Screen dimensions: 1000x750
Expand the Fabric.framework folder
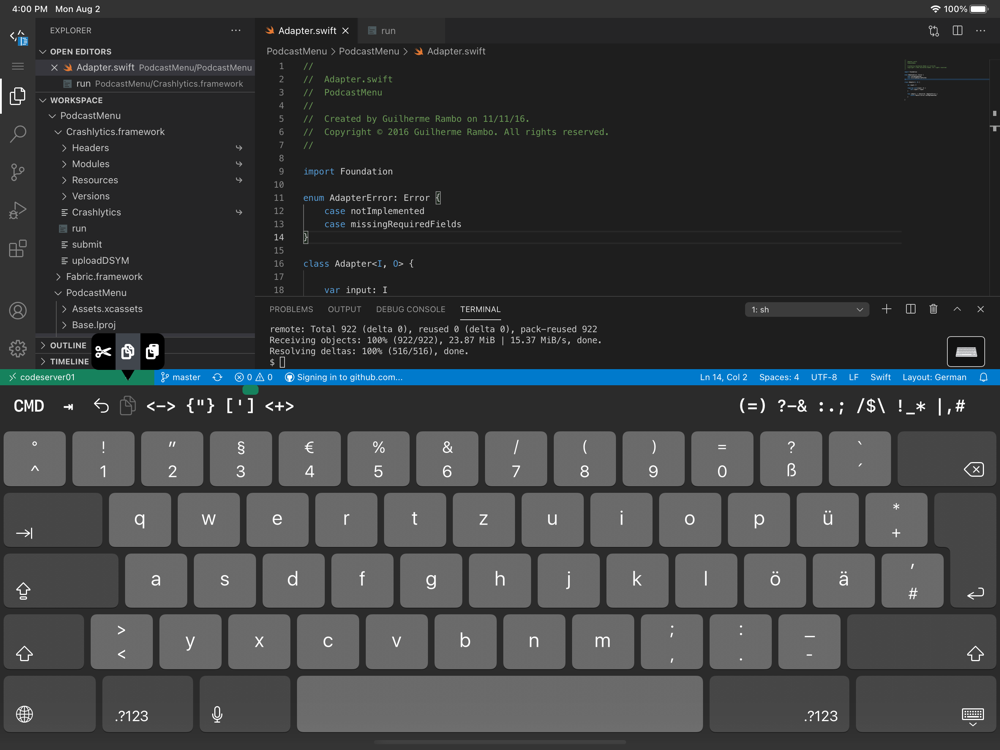145,277
